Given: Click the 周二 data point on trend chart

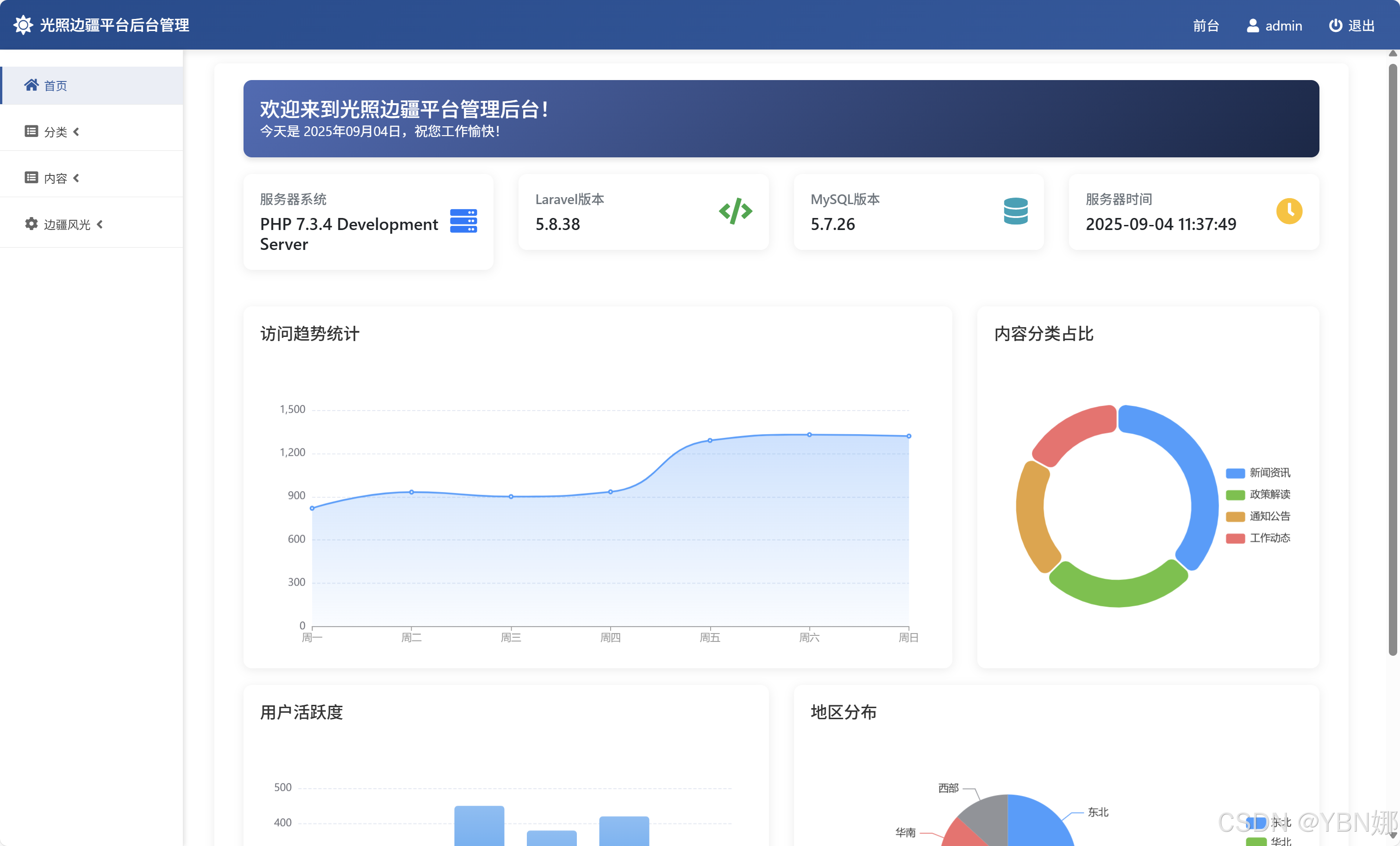Looking at the screenshot, I should tap(412, 492).
